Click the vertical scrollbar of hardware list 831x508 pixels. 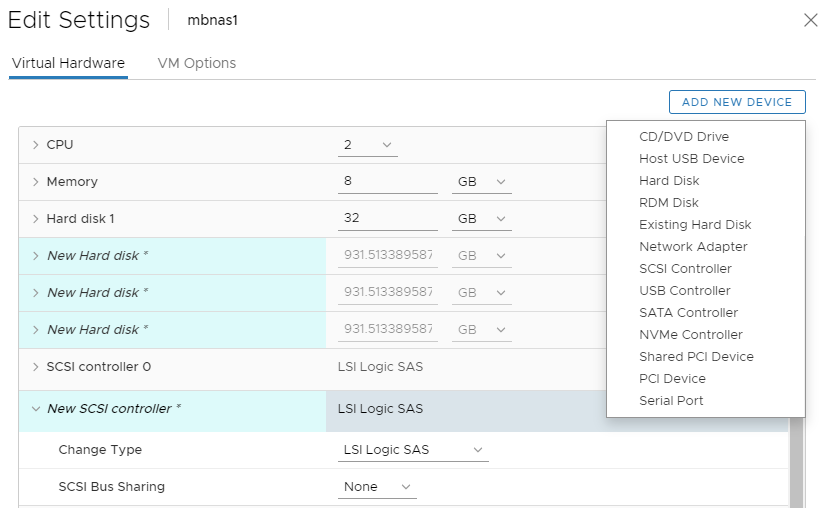click(x=797, y=462)
